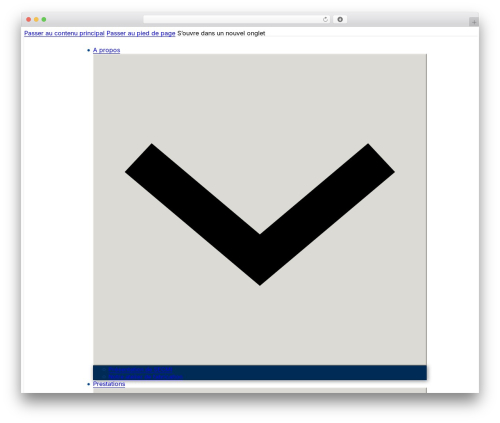The height and width of the screenshot is (423, 500).
Task: Follow the 'Passer au contenu principal' link
Action: 64,33
